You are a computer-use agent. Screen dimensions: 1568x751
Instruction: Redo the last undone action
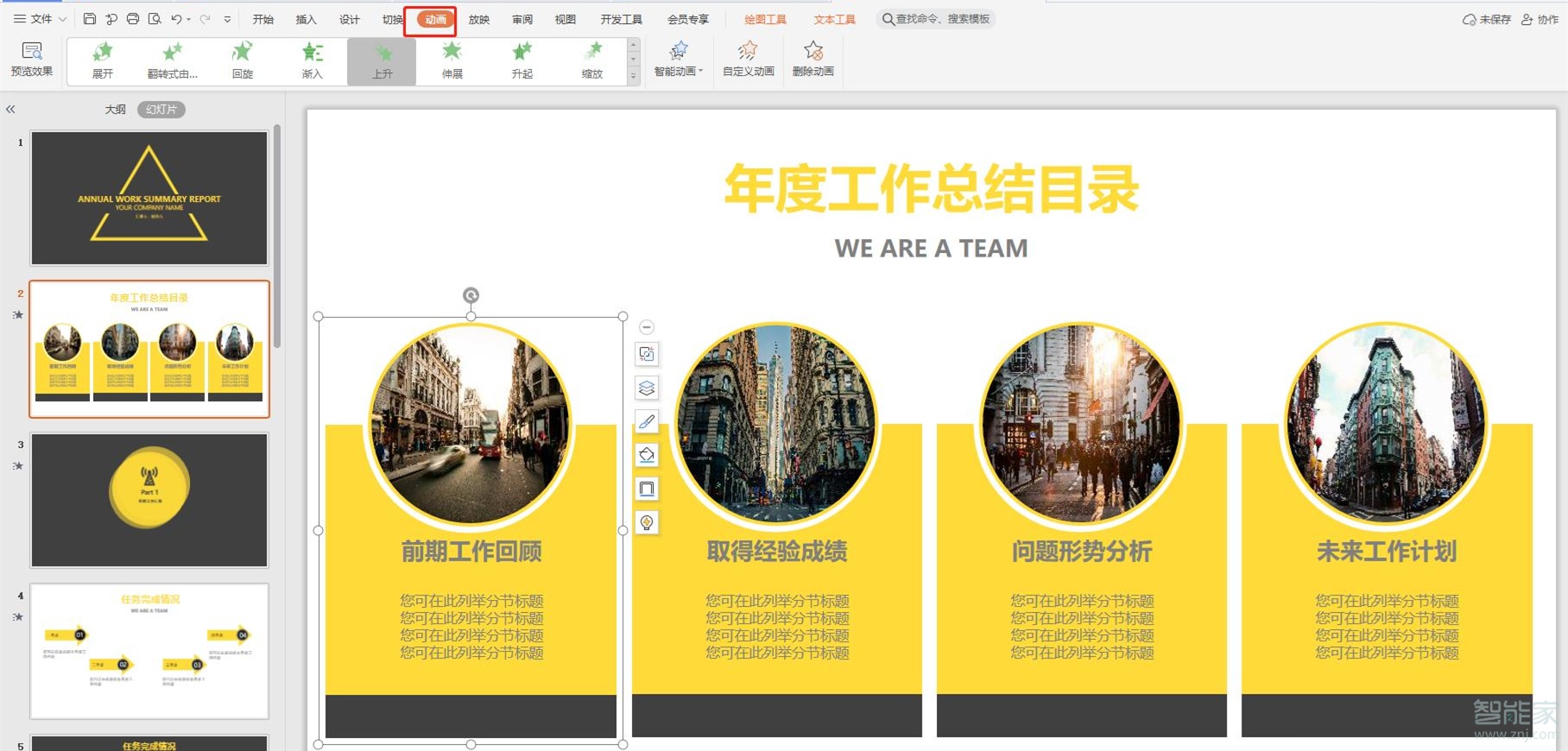205,19
